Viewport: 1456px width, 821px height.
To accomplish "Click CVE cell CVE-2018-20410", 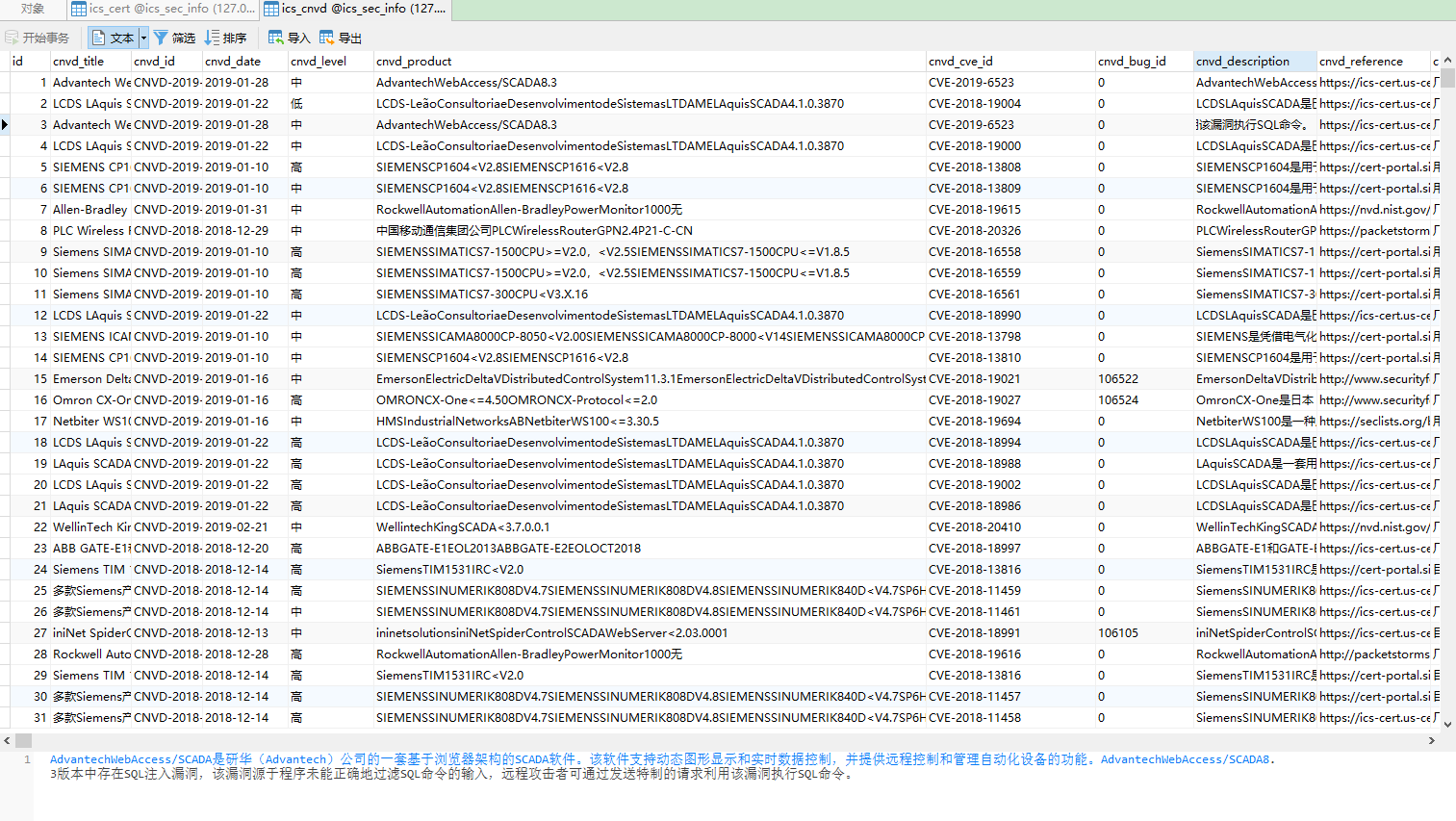I will pos(1010,526).
